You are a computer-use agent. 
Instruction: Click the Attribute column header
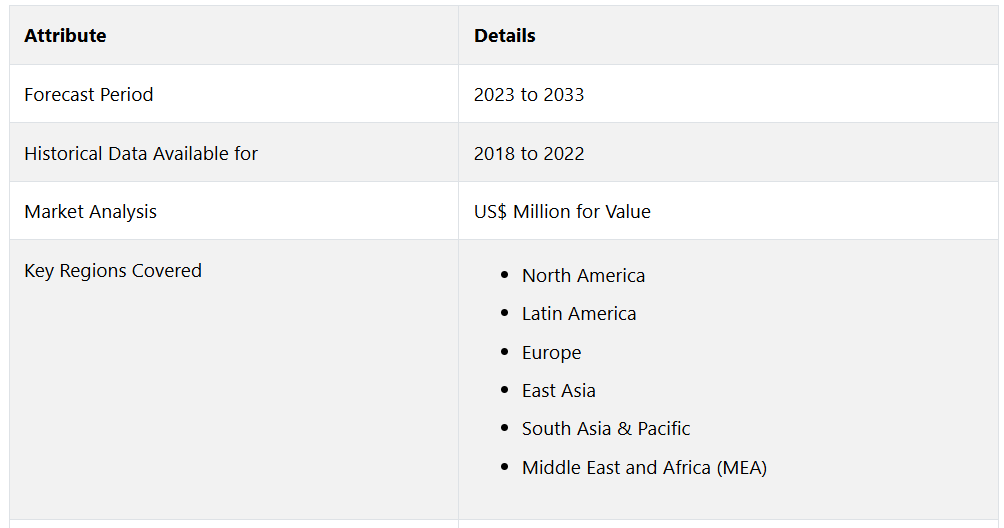pyautogui.click(x=65, y=36)
